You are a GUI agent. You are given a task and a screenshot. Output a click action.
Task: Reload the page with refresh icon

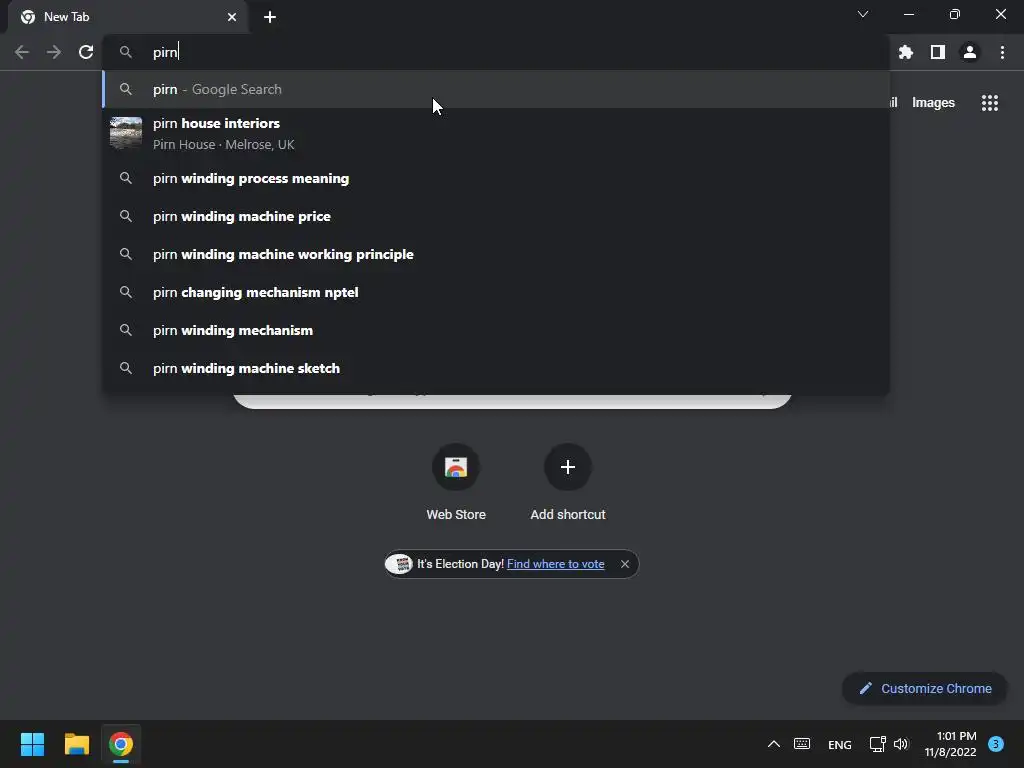86,52
